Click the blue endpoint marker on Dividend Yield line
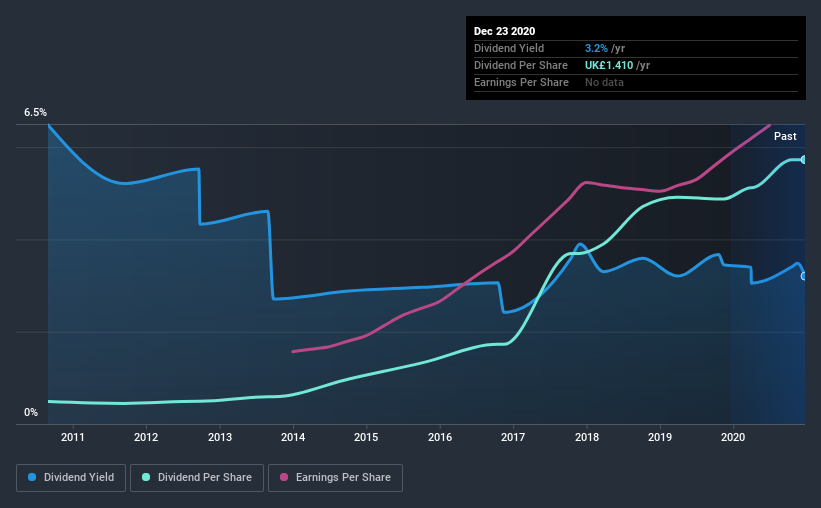Image resolution: width=821 pixels, height=508 pixels. pos(804,276)
